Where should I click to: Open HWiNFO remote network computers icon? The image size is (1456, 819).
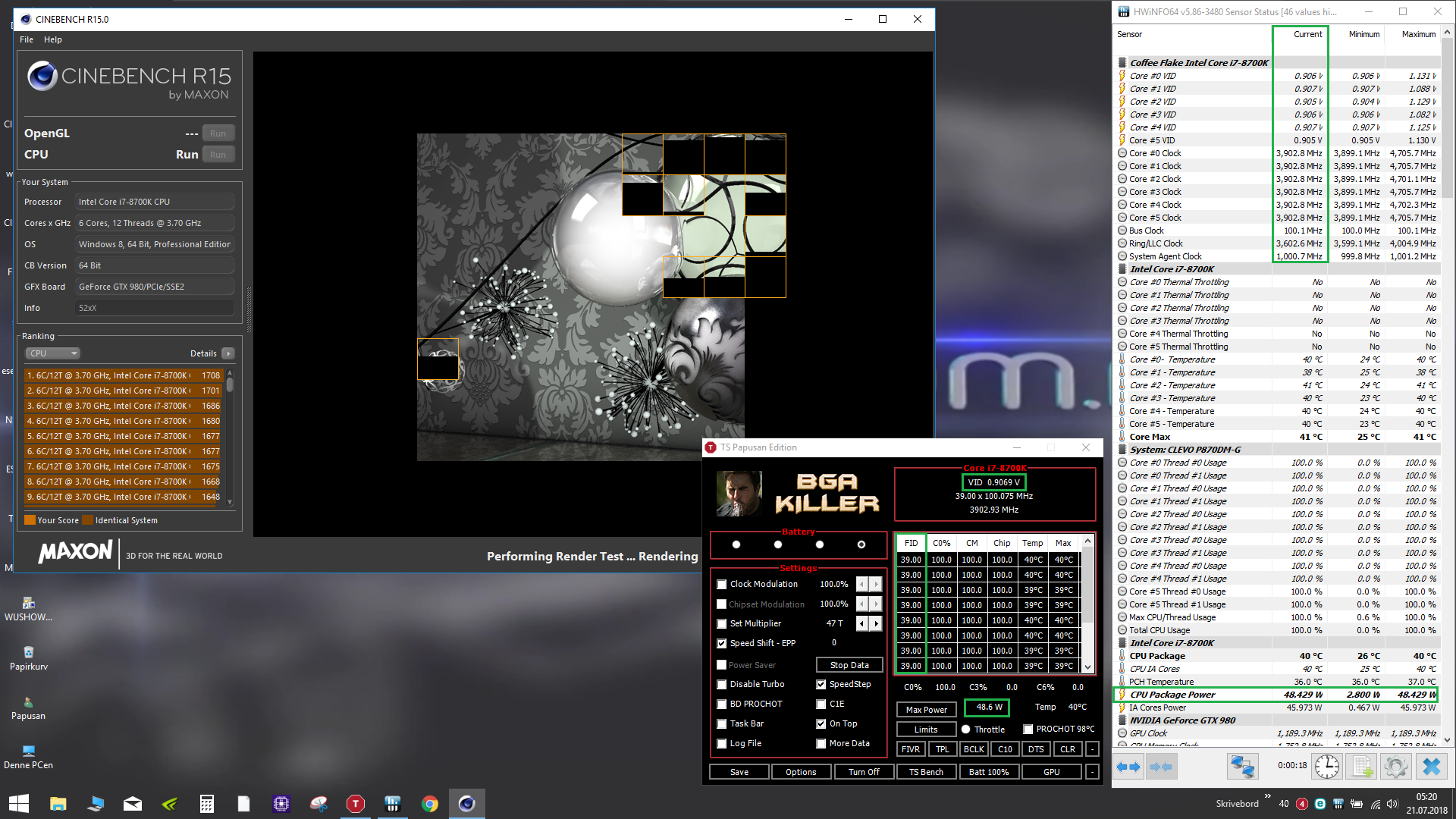[x=1242, y=767]
